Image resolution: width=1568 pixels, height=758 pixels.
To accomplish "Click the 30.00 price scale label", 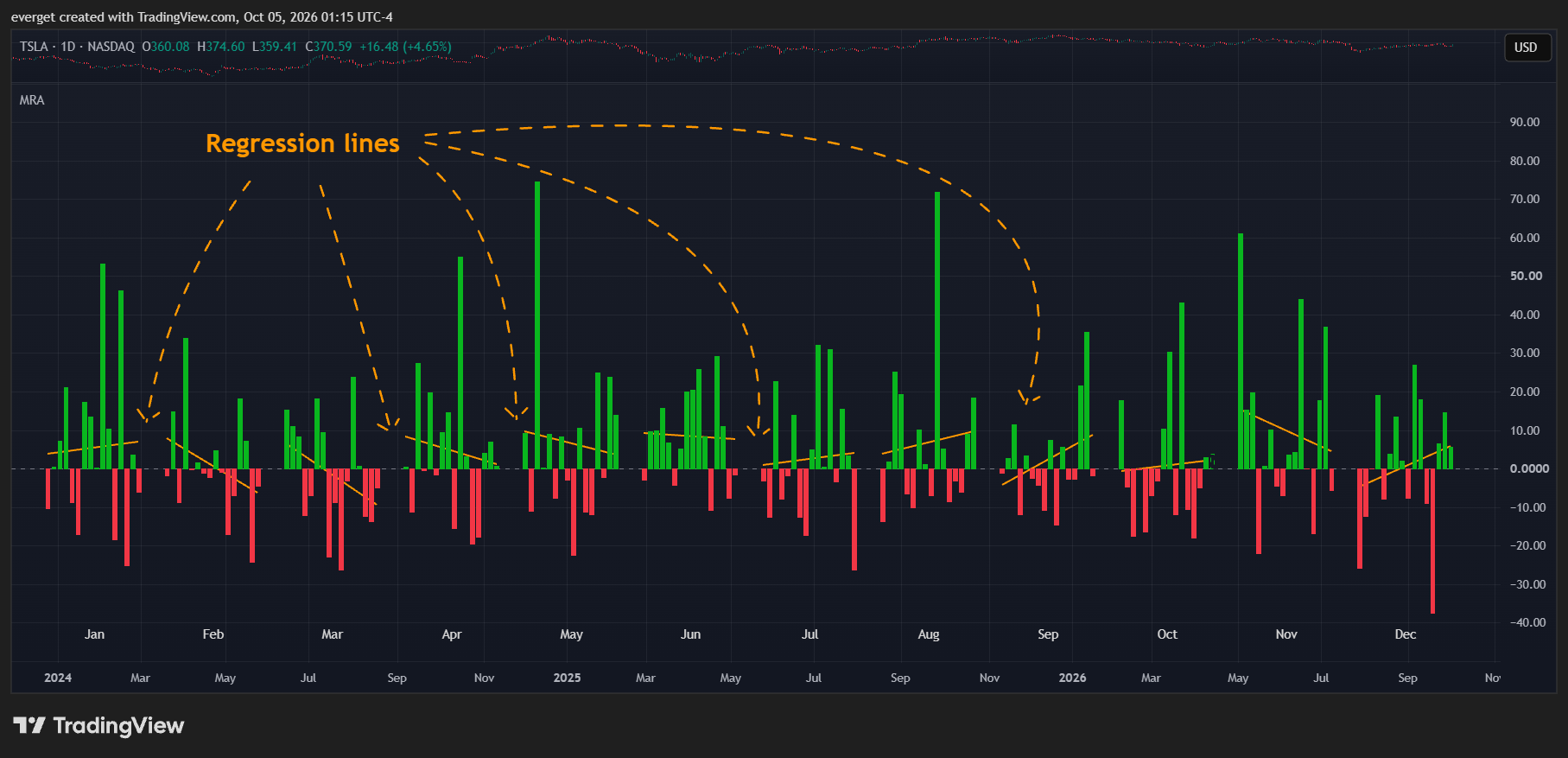I will [x=1525, y=353].
